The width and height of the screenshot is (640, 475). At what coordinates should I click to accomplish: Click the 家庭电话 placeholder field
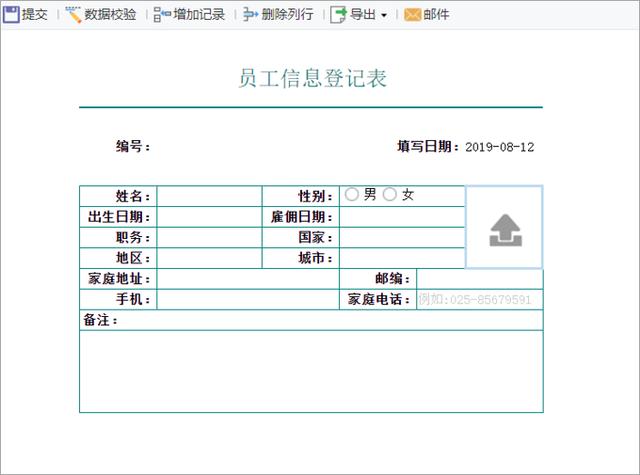point(480,300)
